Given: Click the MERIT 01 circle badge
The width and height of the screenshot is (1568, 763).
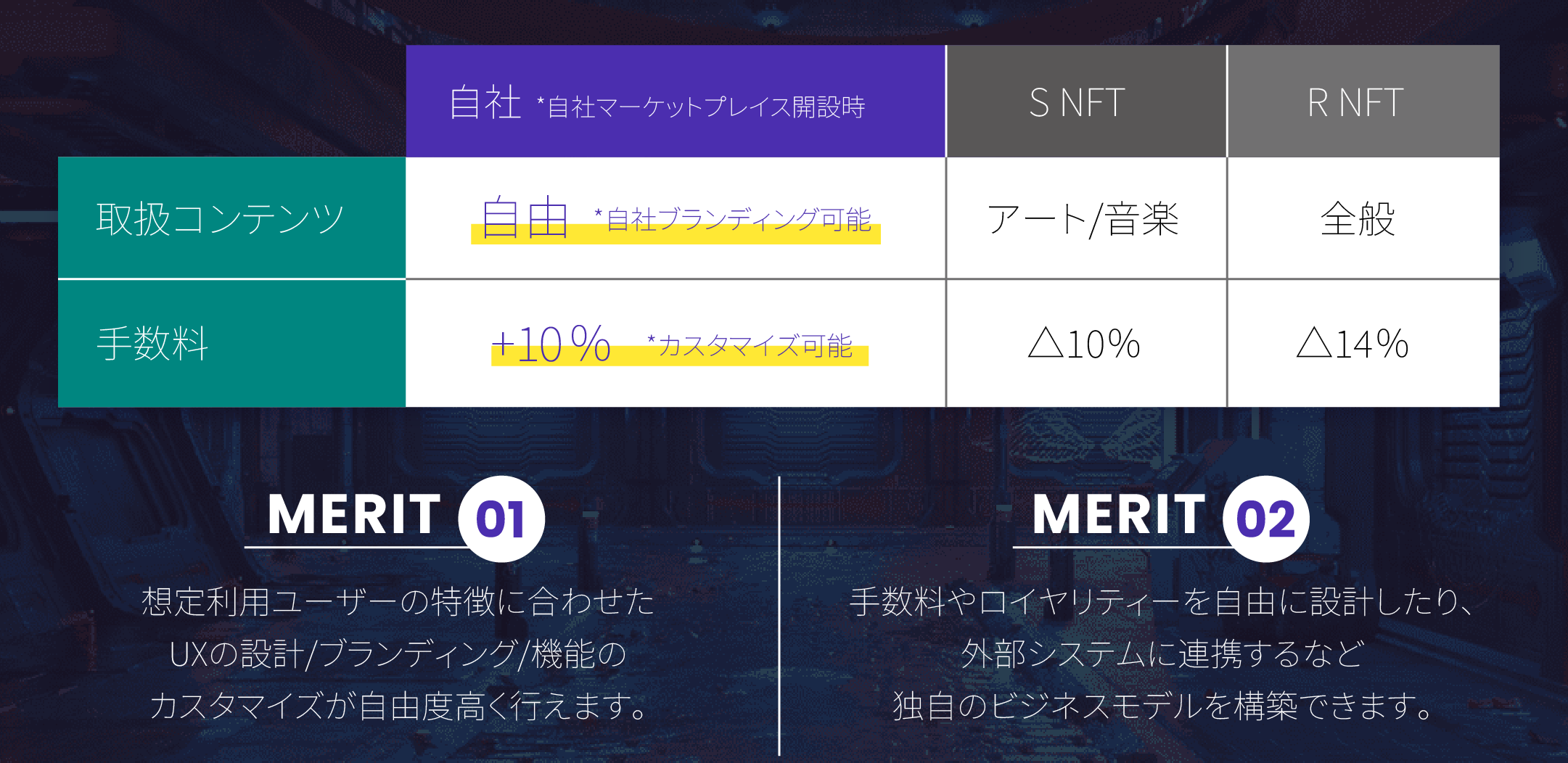Looking at the screenshot, I should click(x=501, y=519).
